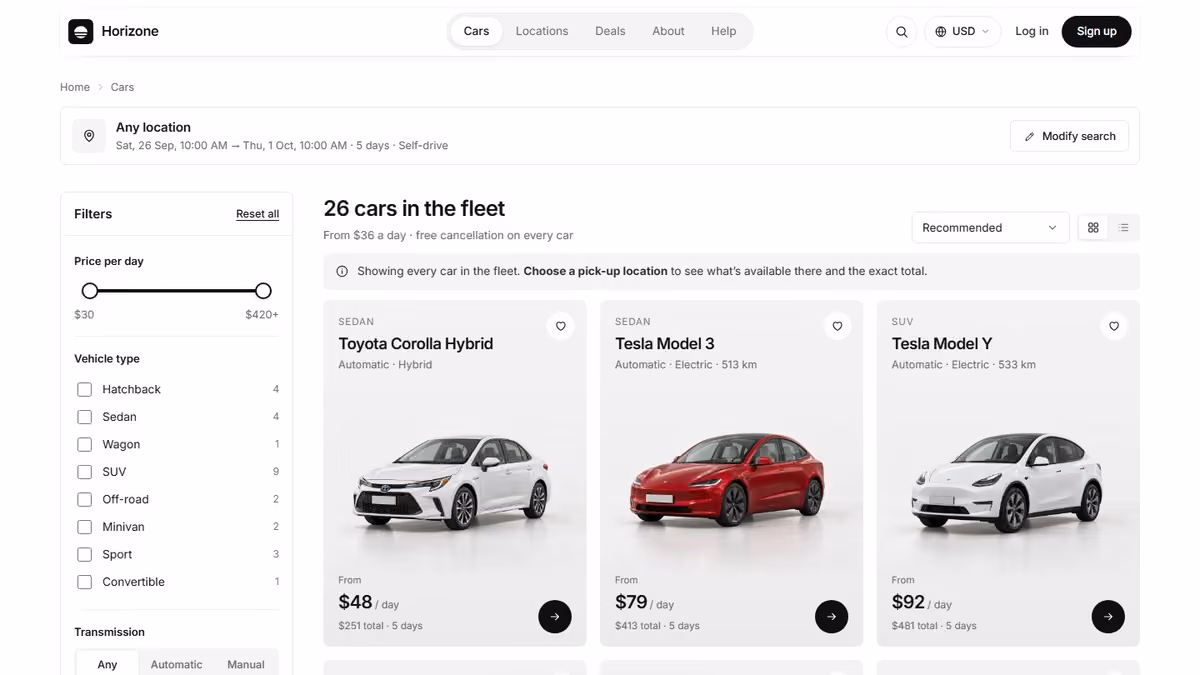
Task: Open Tesla Model 3 arrow button
Action: [x=831, y=616]
